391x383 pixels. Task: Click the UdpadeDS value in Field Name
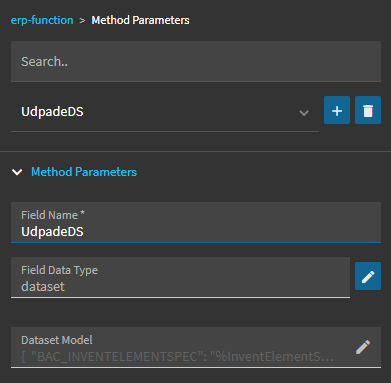[52, 232]
